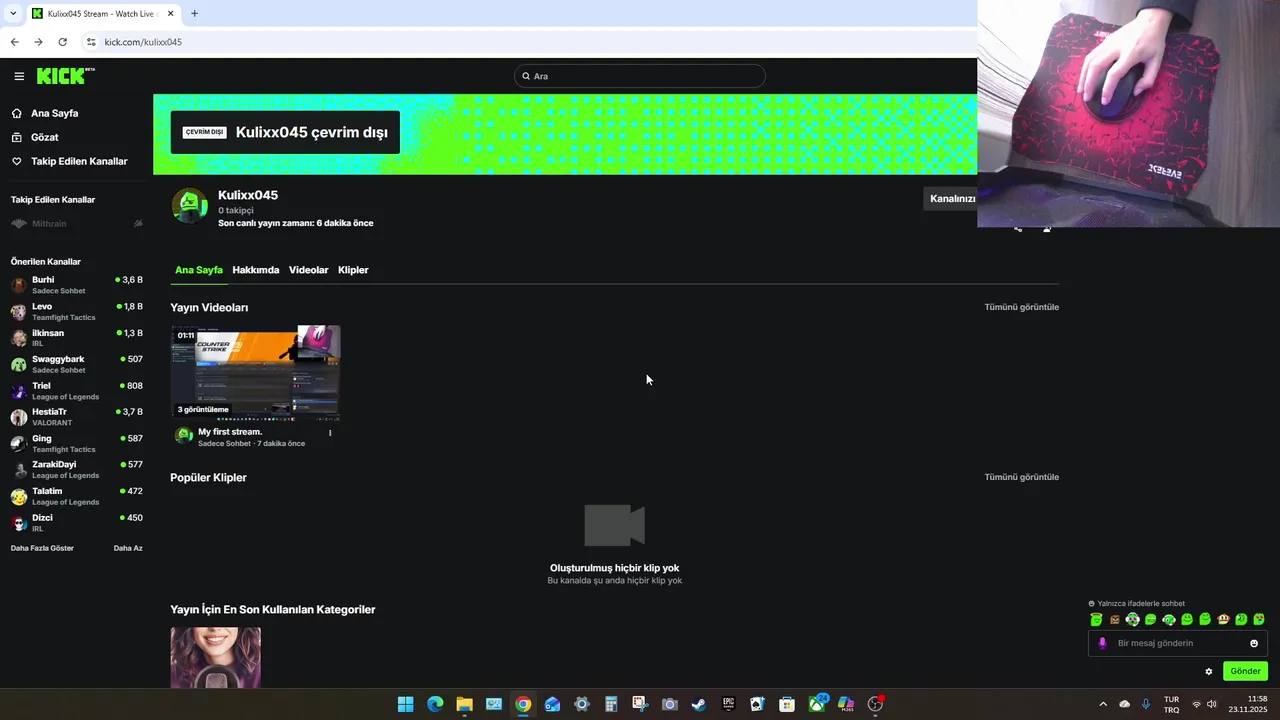This screenshot has height=720, width=1280.
Task: Open the My first stream video thumbnail
Action: [256, 372]
